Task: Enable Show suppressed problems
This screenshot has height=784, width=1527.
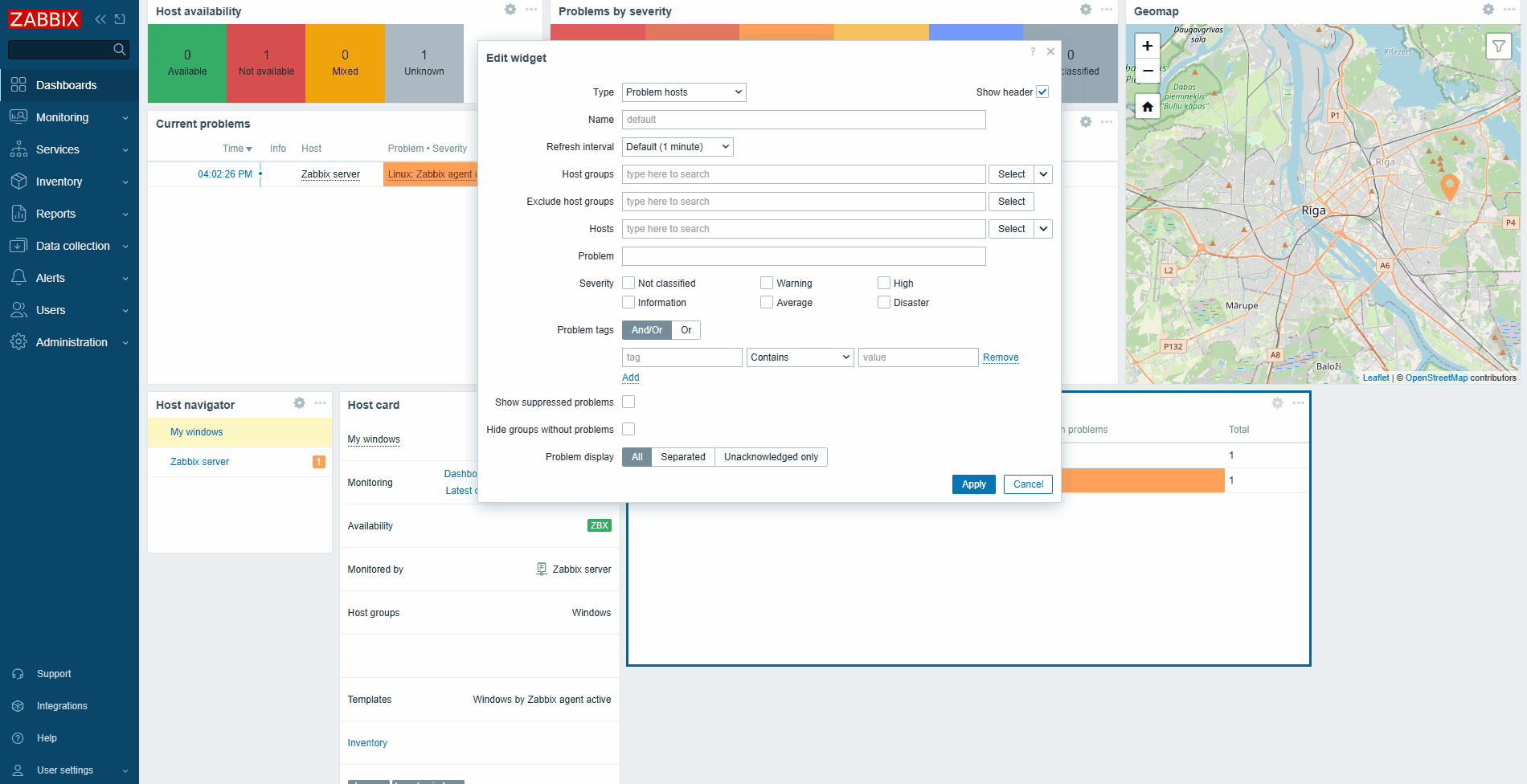Action: (x=628, y=402)
